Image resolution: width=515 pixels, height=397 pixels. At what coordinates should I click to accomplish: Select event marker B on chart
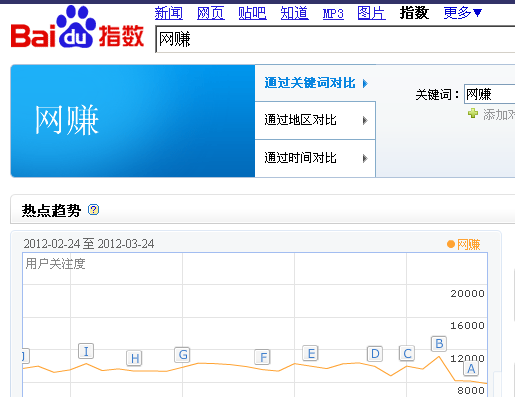439,343
